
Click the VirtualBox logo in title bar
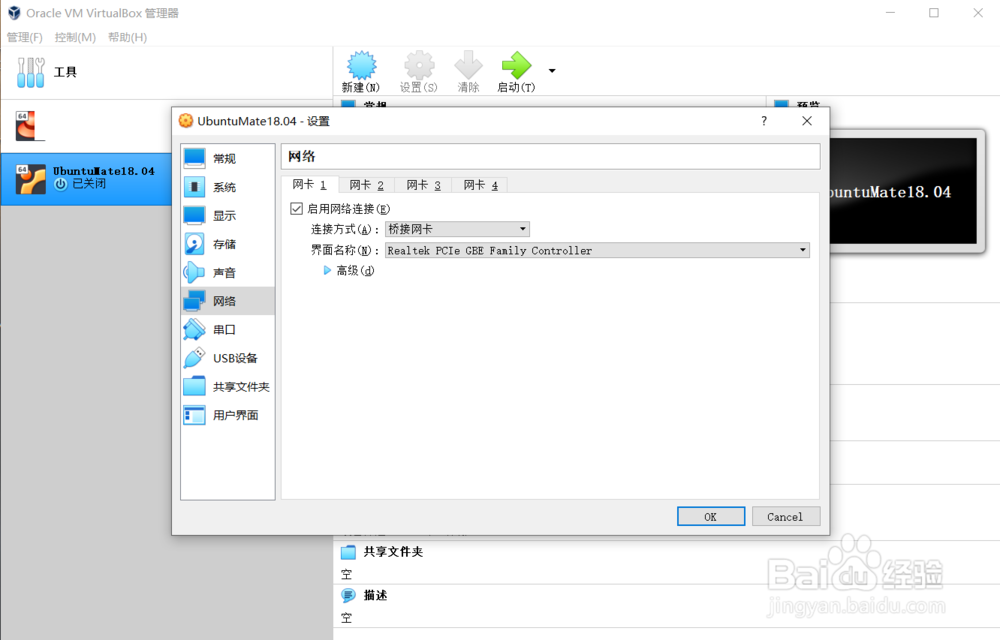click(14, 13)
